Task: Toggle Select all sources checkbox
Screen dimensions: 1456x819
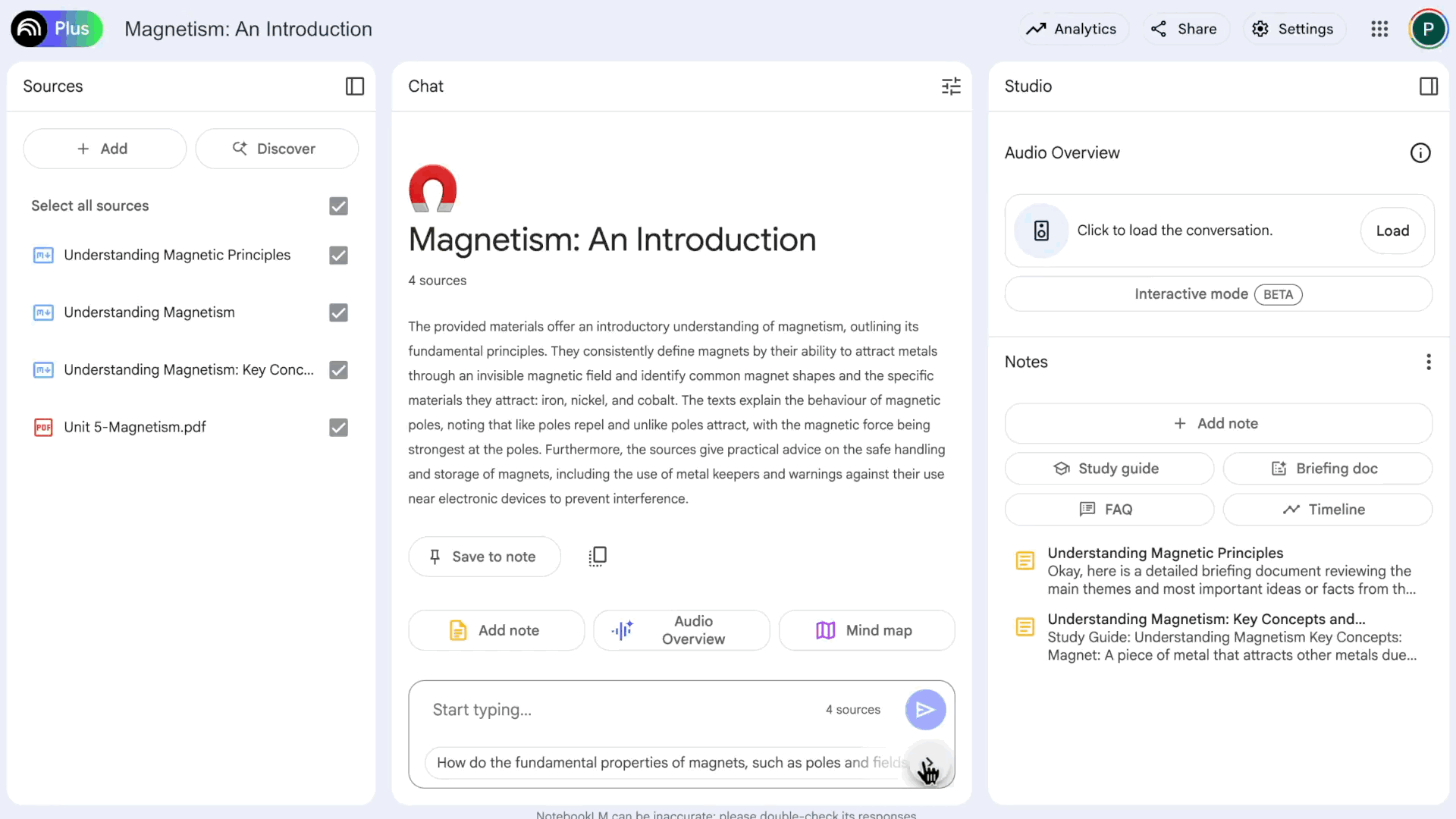Action: pos(338,206)
